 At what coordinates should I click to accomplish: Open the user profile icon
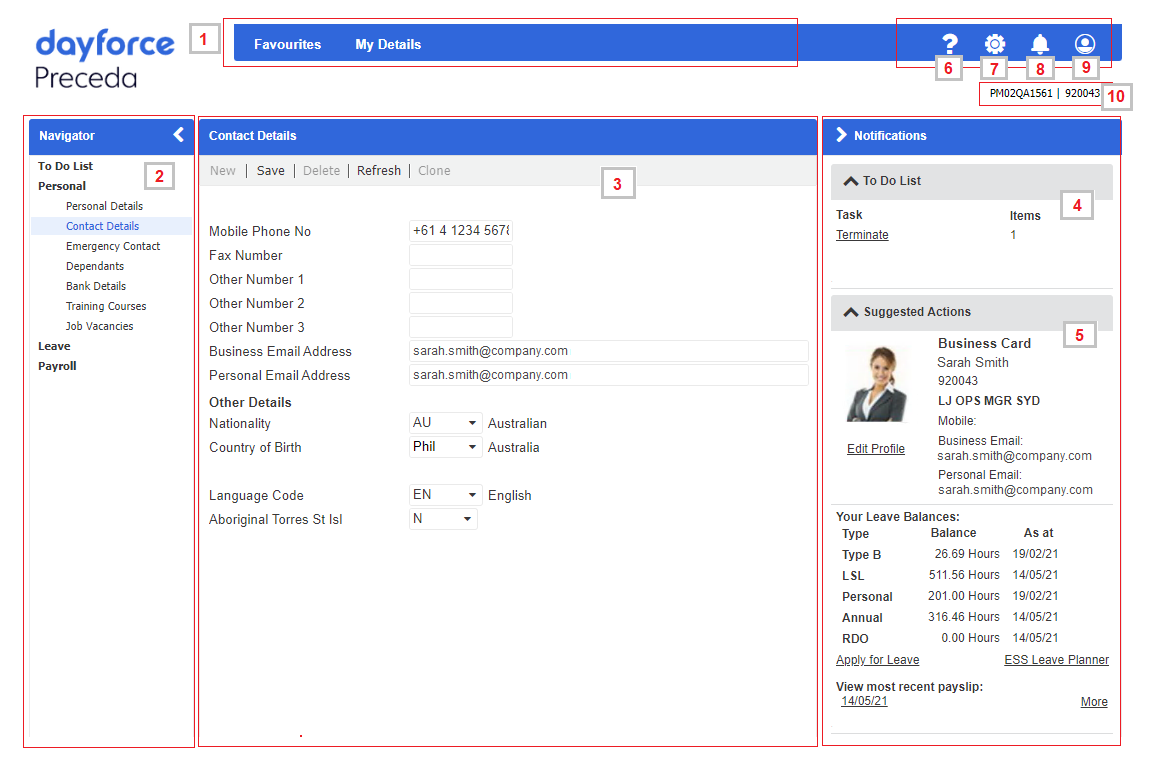click(x=1085, y=44)
